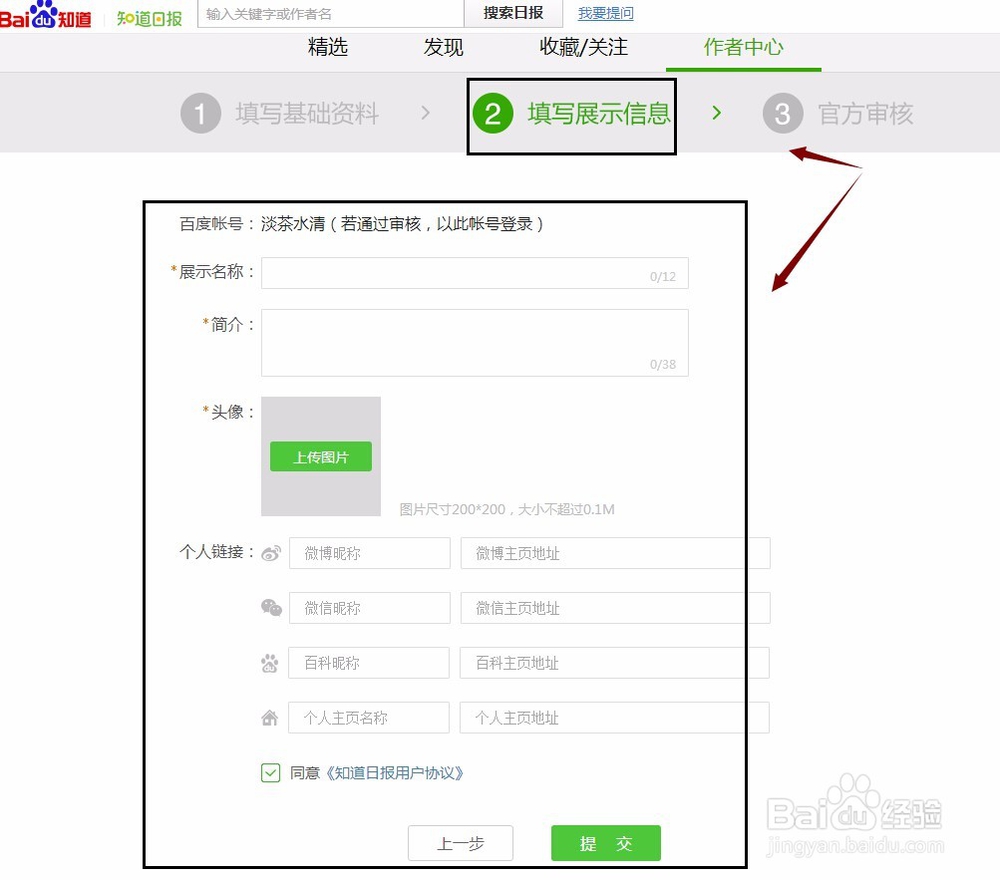Open the 我要提问 link

605,13
